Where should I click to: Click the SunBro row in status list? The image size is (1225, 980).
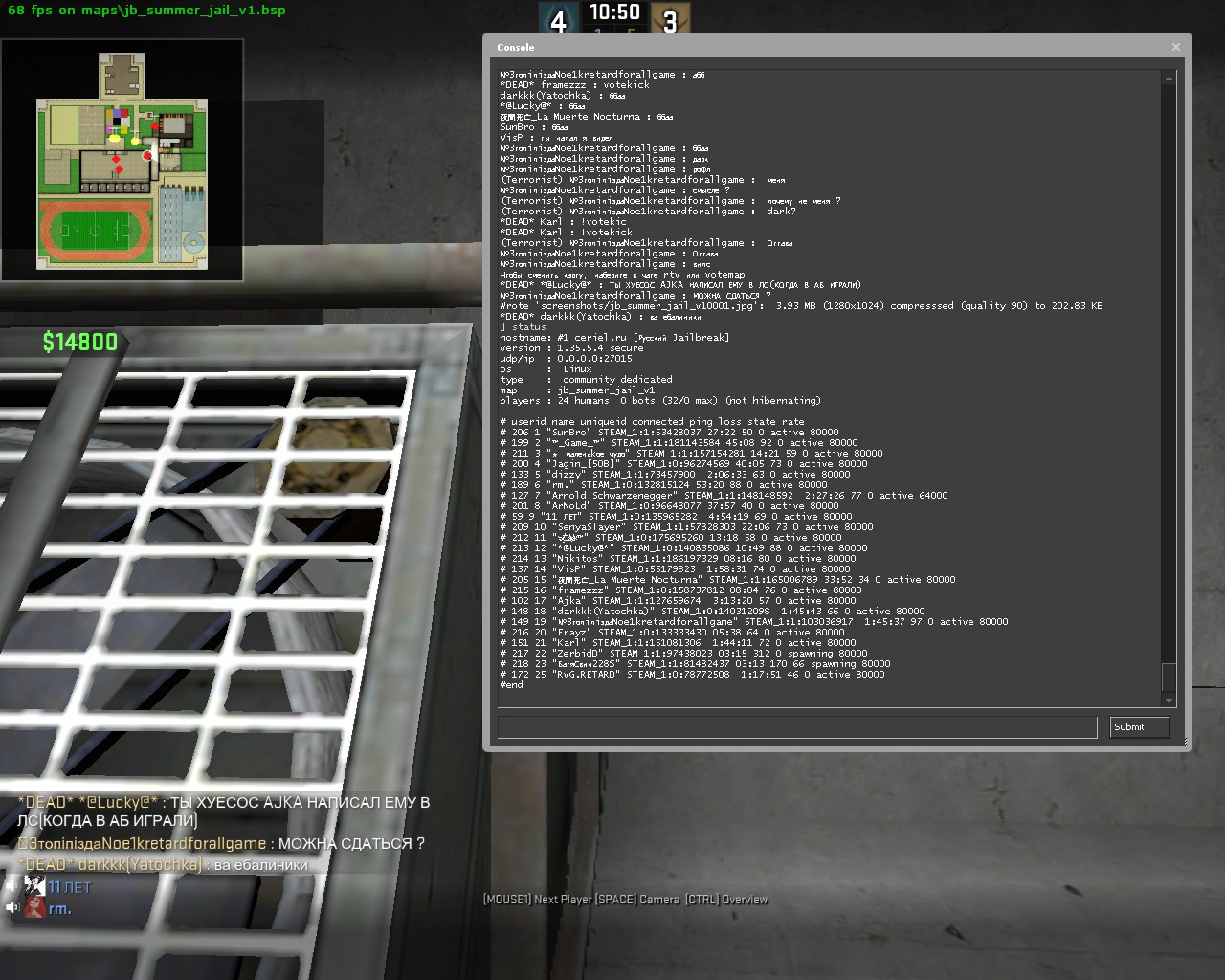[x=669, y=433]
